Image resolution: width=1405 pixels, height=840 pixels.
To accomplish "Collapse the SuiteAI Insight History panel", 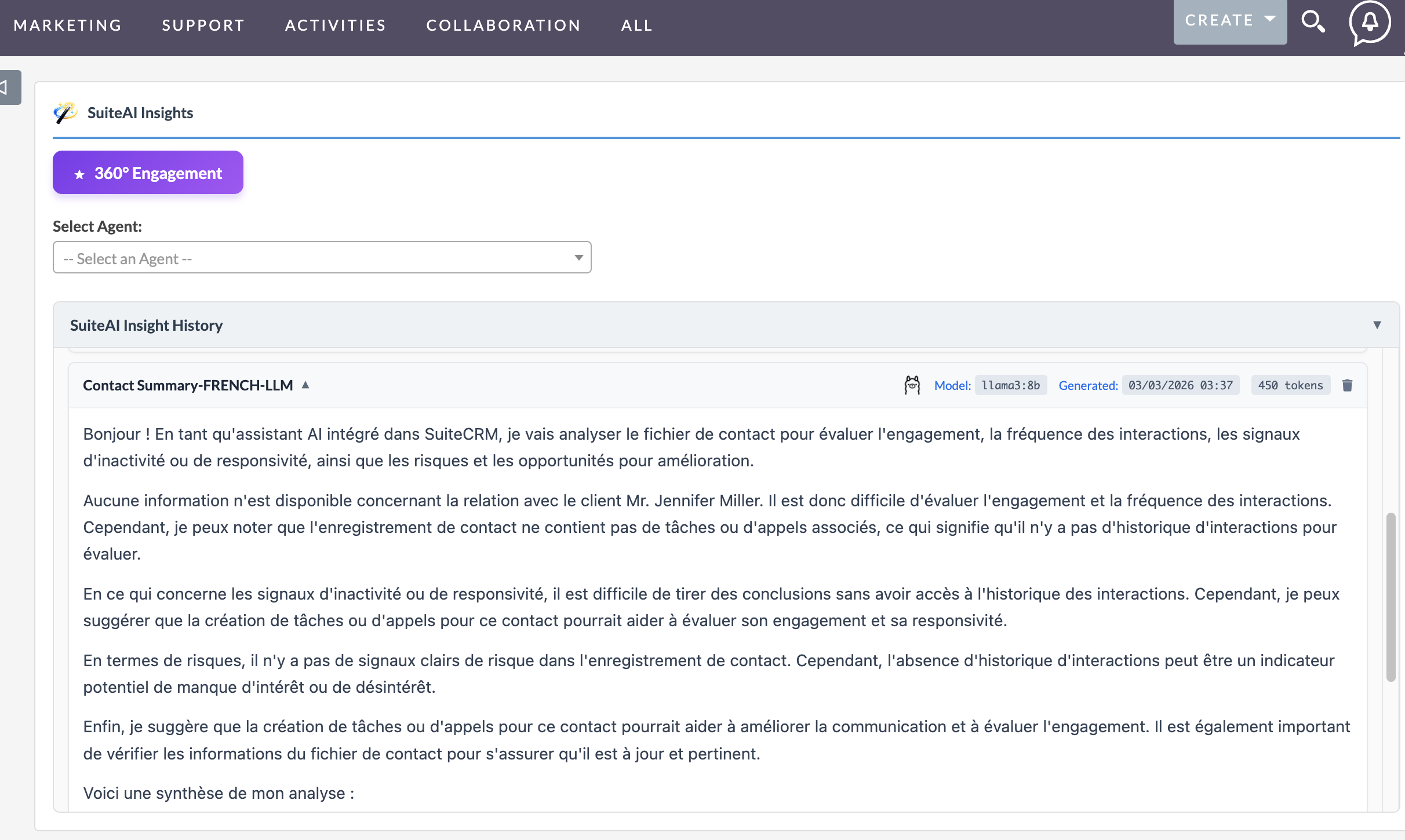I will coord(1377,325).
